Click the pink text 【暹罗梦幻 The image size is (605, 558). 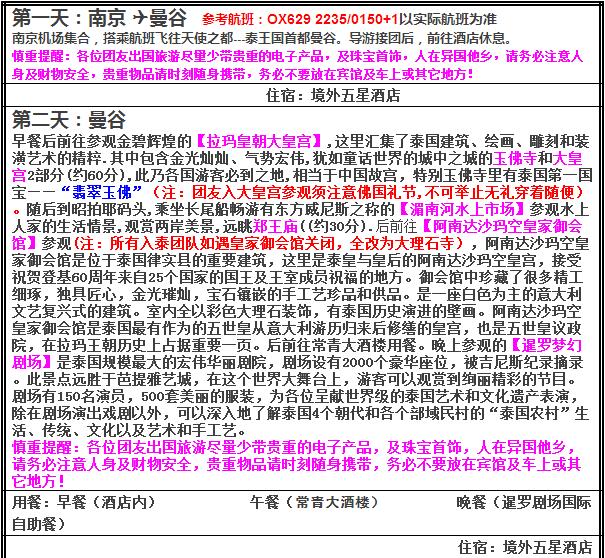coord(544,345)
